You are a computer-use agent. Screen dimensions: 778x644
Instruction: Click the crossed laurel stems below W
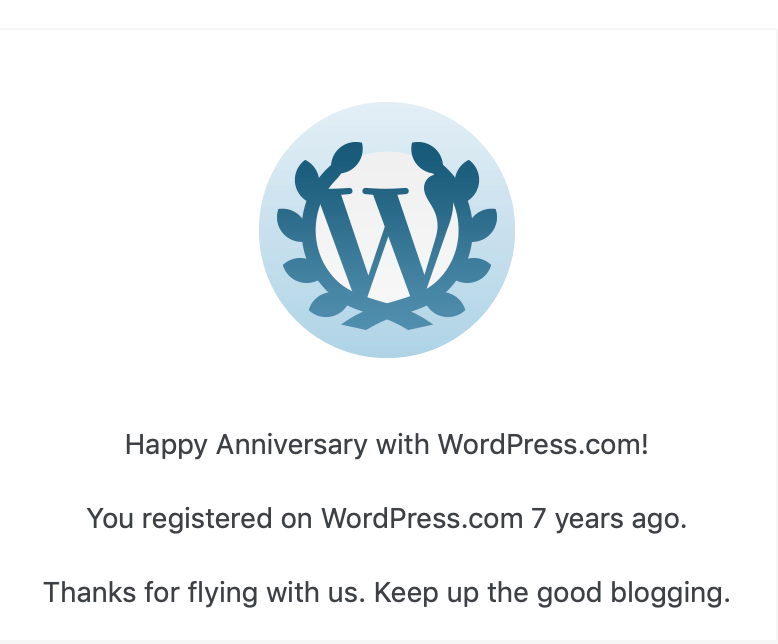pyautogui.click(x=386, y=312)
